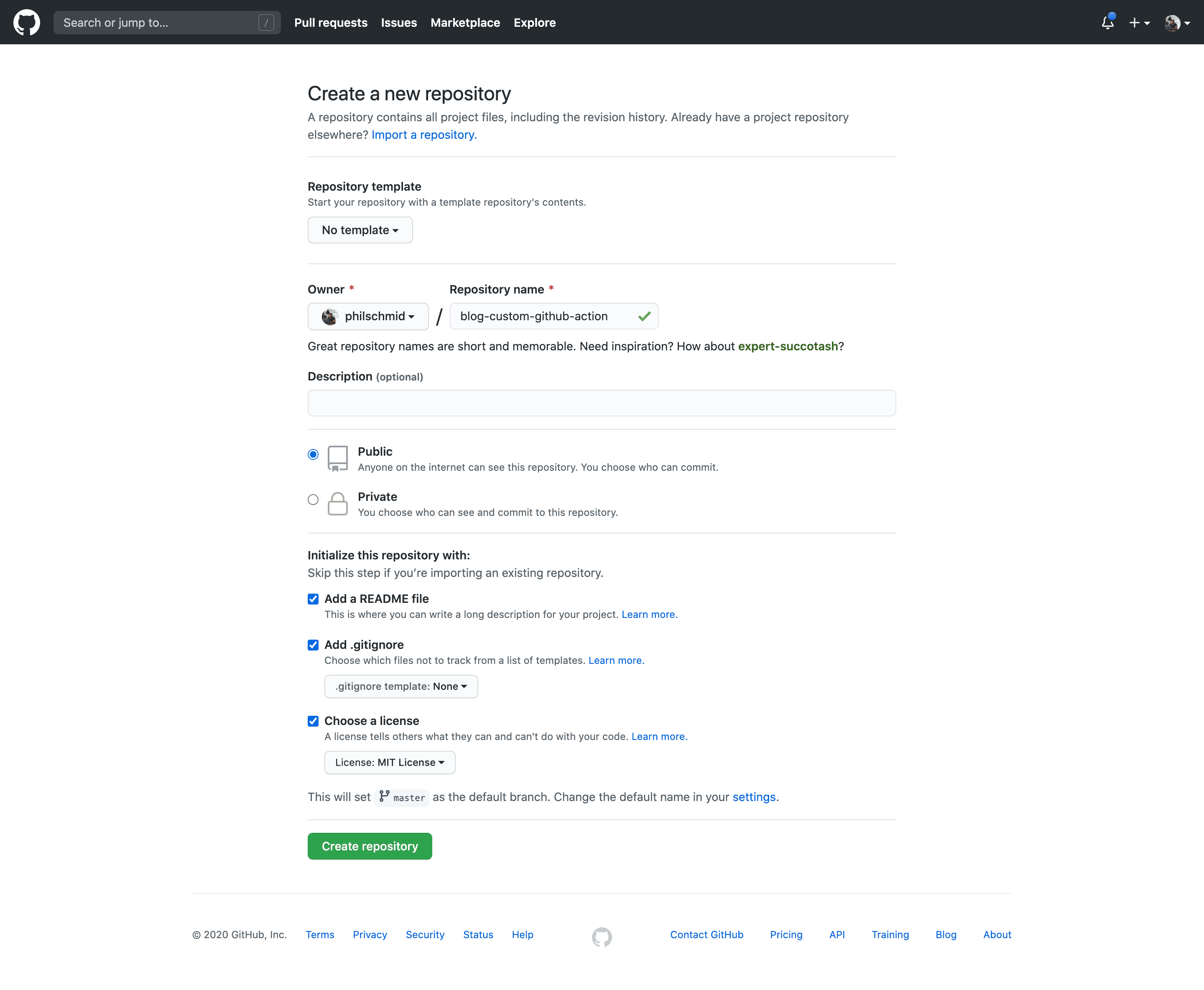Open the License: MIT License dropdown
Screen dimensions: 1204x990
coord(390,763)
